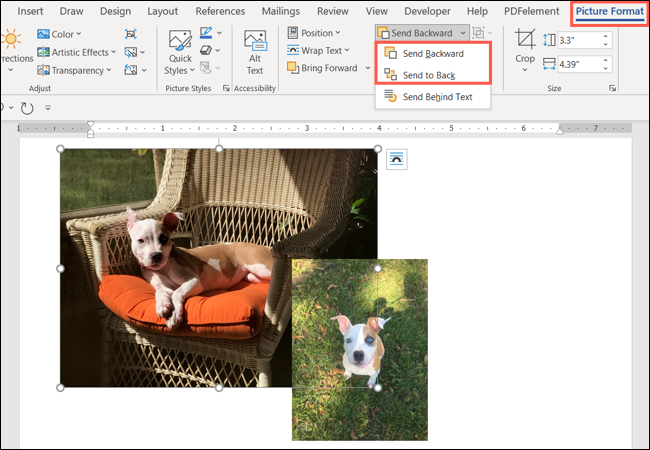The width and height of the screenshot is (650, 450).
Task: Click the layout options icon beside the picture
Action: [x=396, y=158]
